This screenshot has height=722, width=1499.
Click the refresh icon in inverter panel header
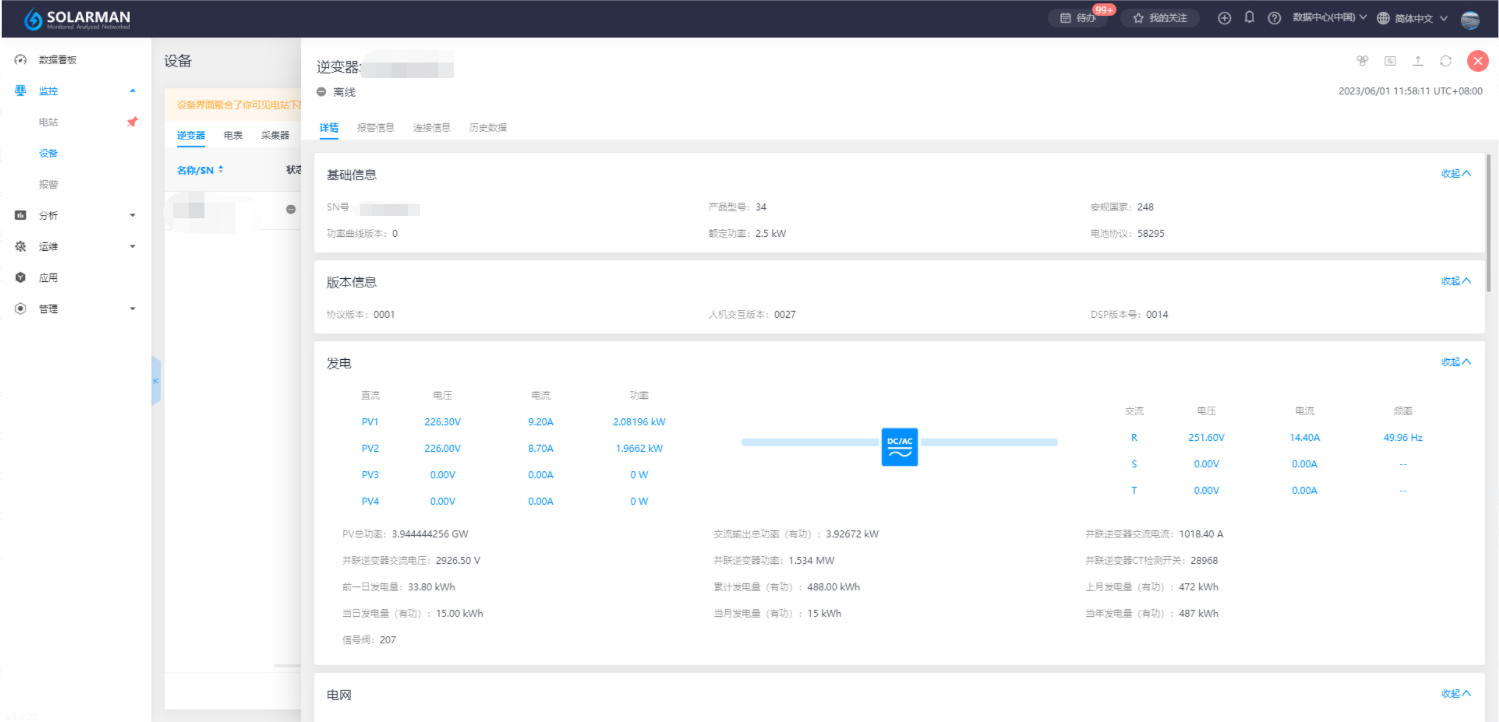[1445, 61]
